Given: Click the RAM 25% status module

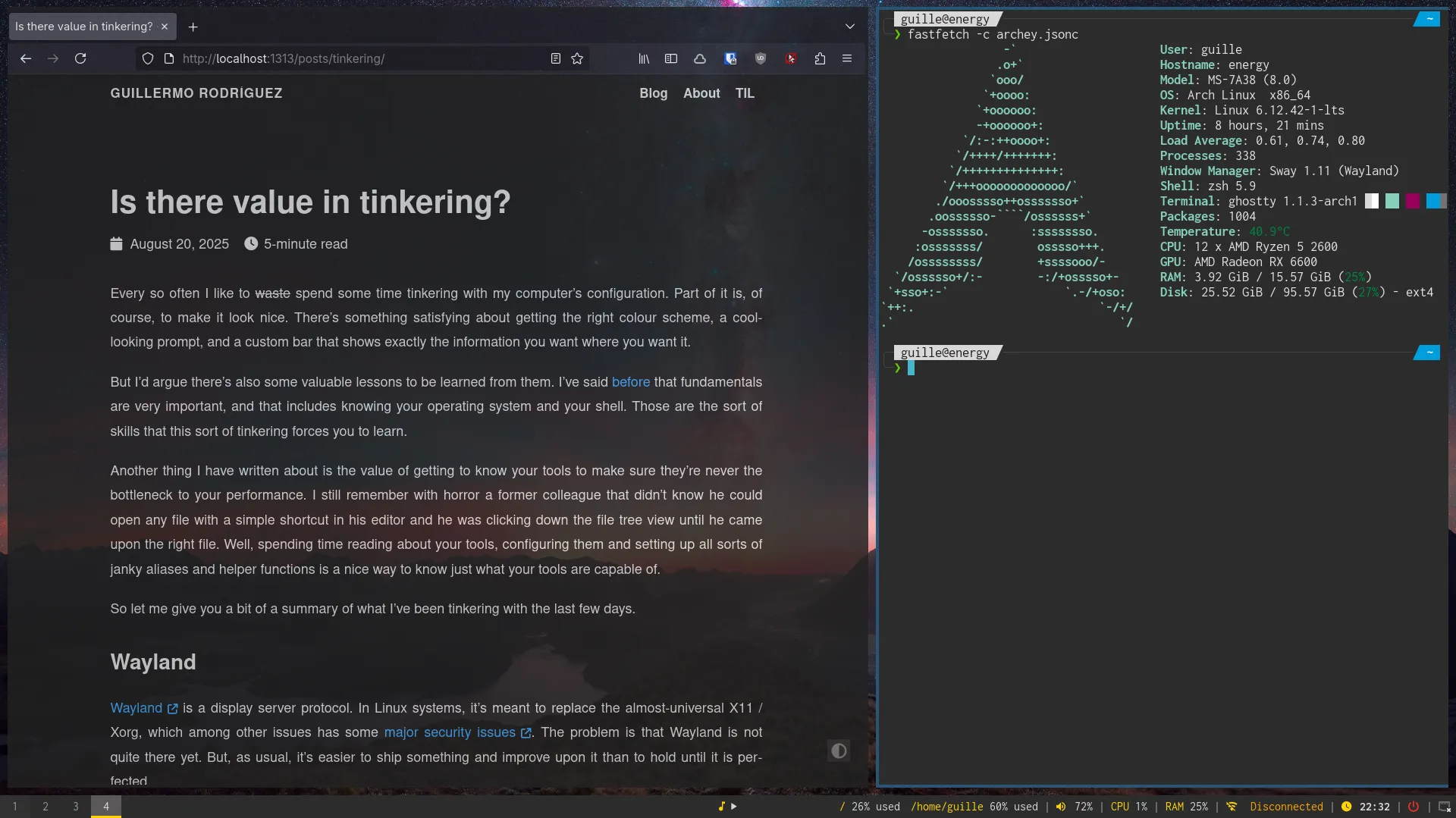Looking at the screenshot, I should click(x=1187, y=807).
